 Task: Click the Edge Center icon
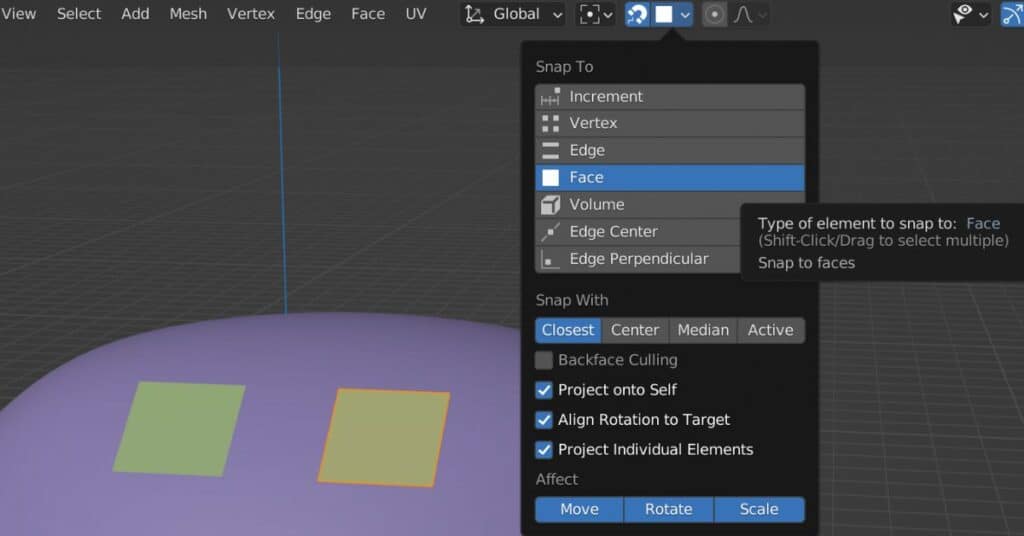pyautogui.click(x=551, y=232)
